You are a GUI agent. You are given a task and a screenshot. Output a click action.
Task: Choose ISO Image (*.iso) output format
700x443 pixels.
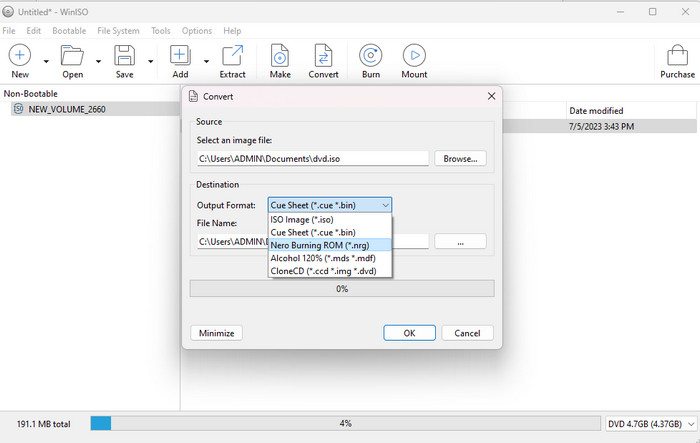point(330,220)
